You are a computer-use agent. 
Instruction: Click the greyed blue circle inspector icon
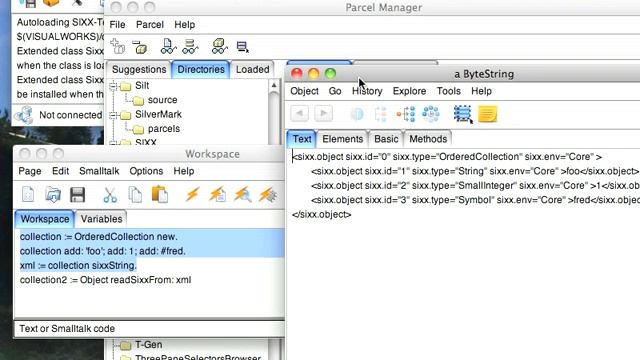357,114
